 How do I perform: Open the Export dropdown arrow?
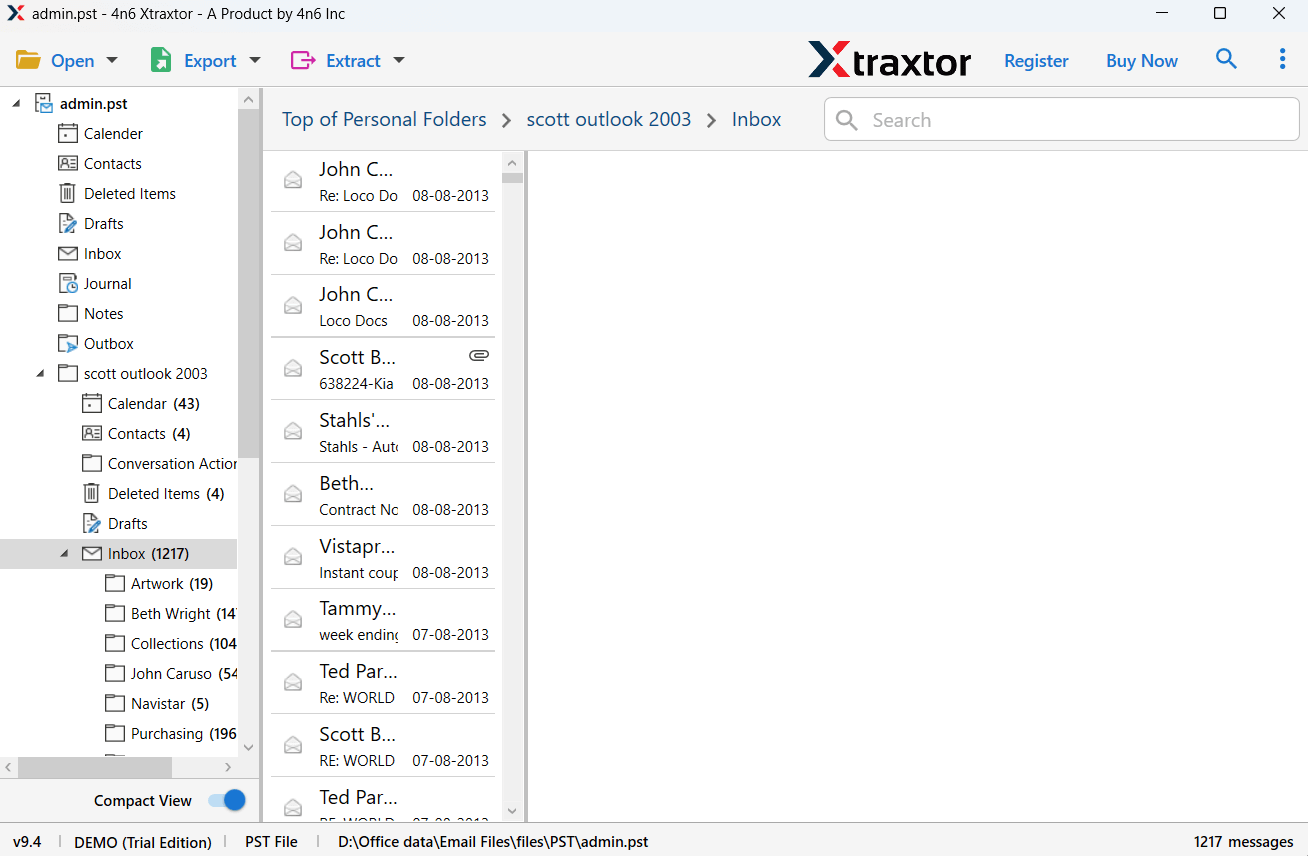255,60
